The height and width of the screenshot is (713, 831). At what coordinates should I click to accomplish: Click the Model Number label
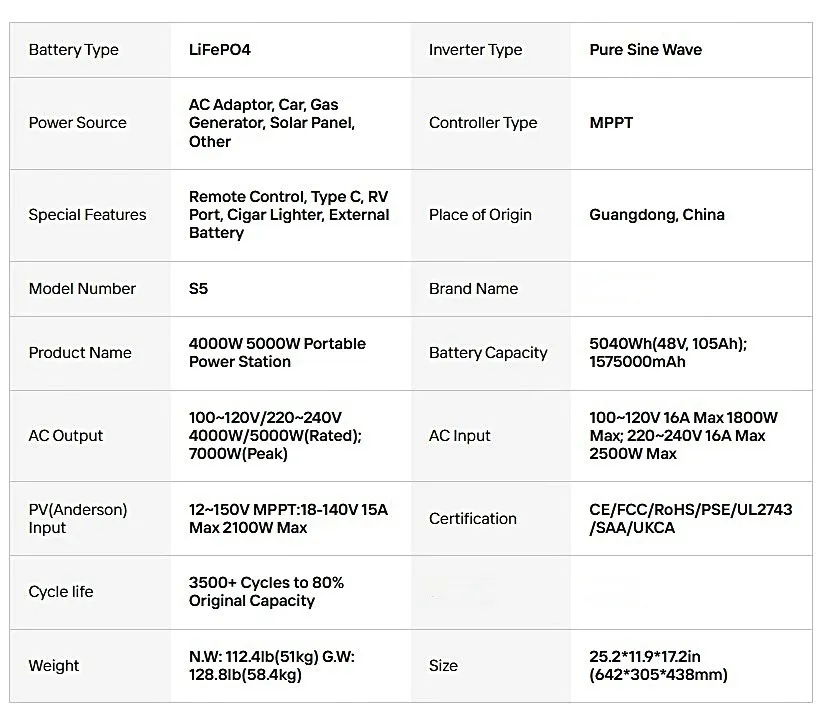pyautogui.click(x=82, y=289)
